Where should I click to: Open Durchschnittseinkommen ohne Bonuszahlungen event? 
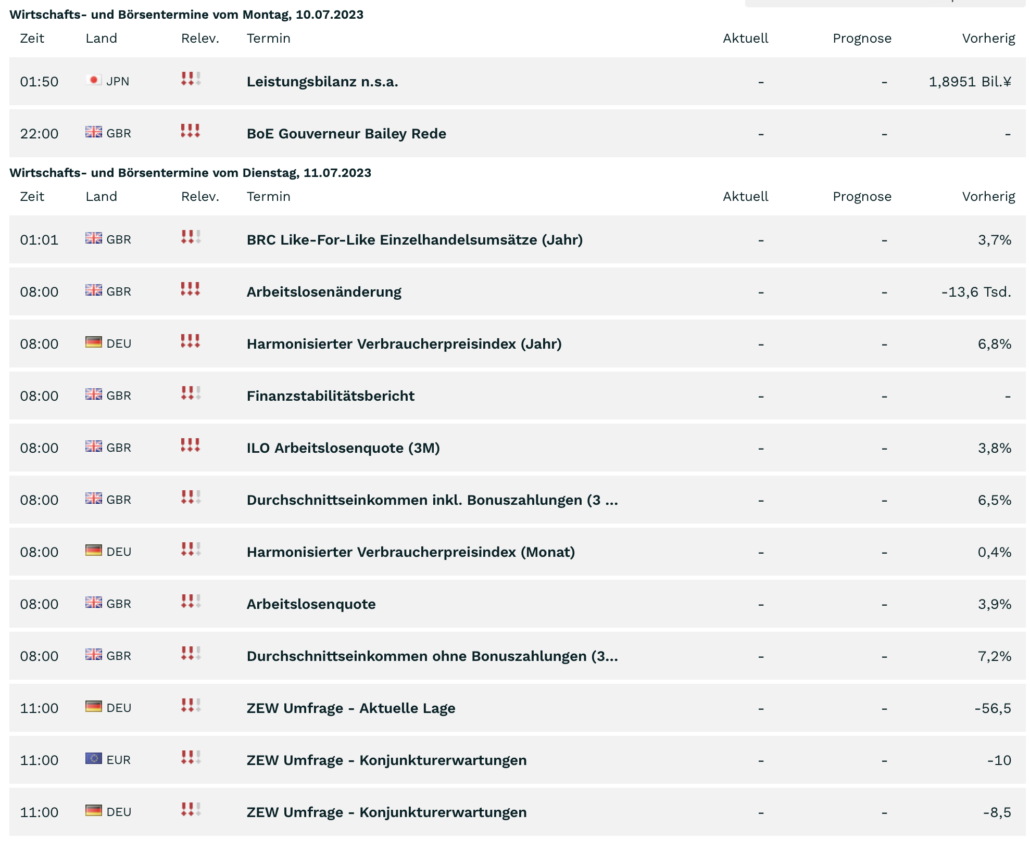[432, 656]
